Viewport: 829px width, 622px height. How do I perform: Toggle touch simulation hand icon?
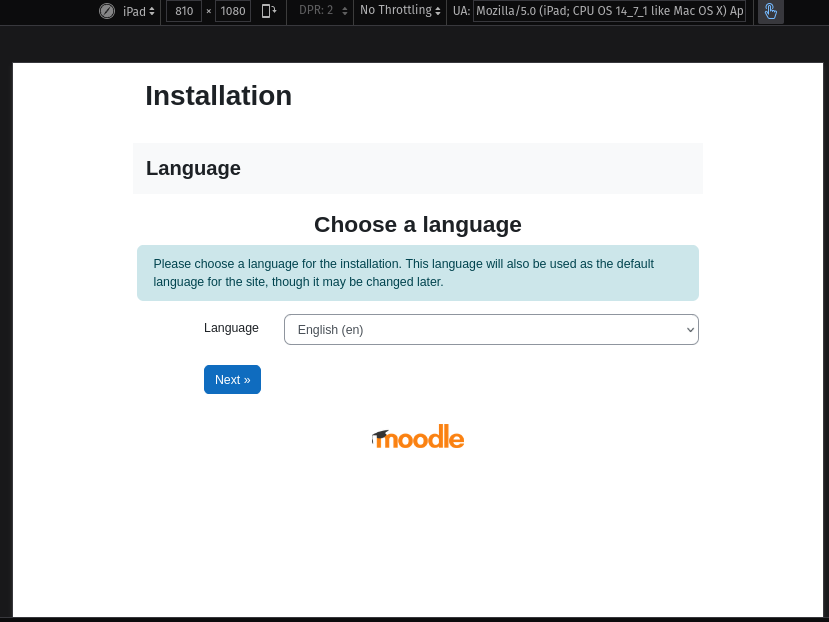tap(770, 11)
